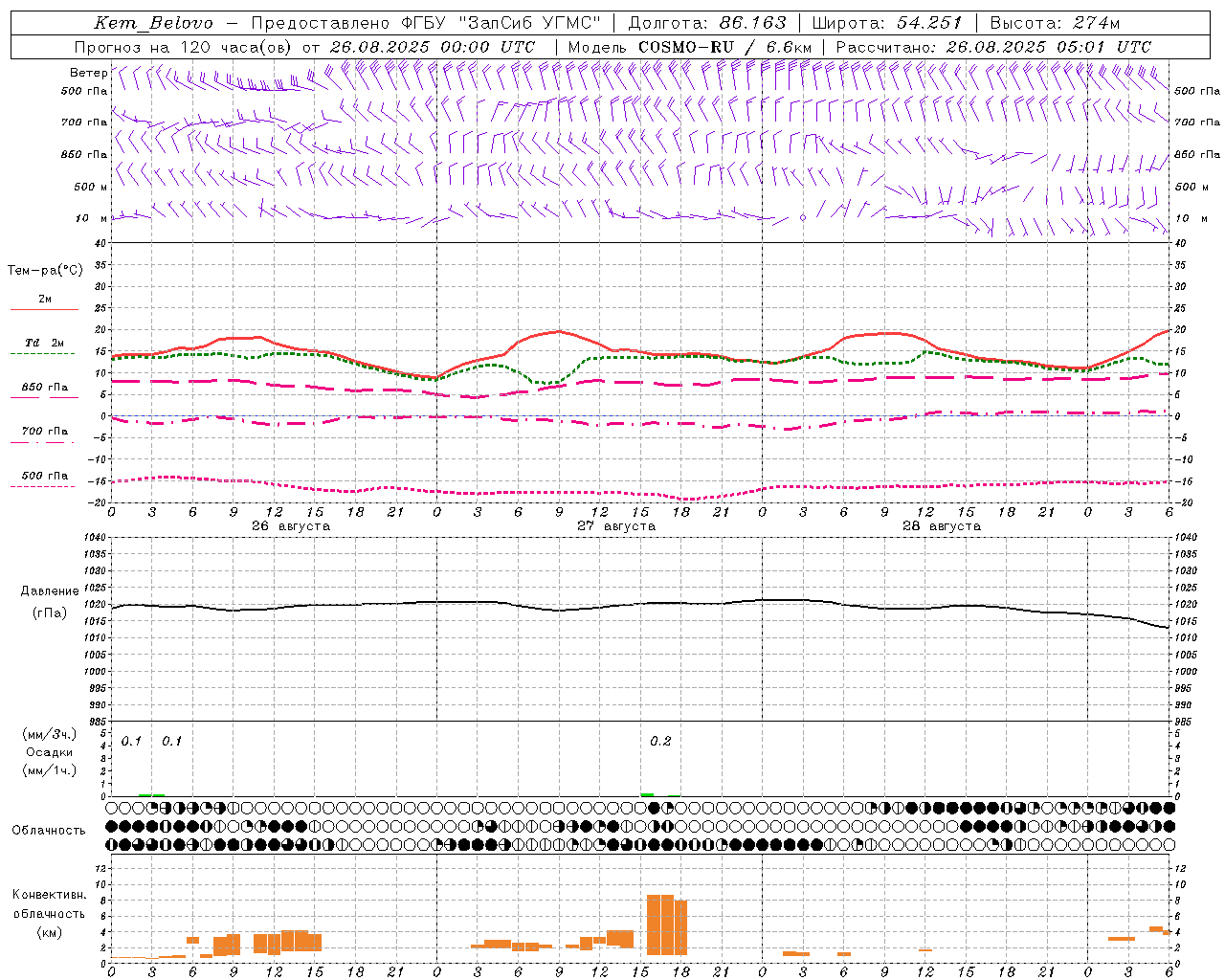1225x980 pixels.
Task: Click the Td 2м legend label
Action: [x=45, y=343]
